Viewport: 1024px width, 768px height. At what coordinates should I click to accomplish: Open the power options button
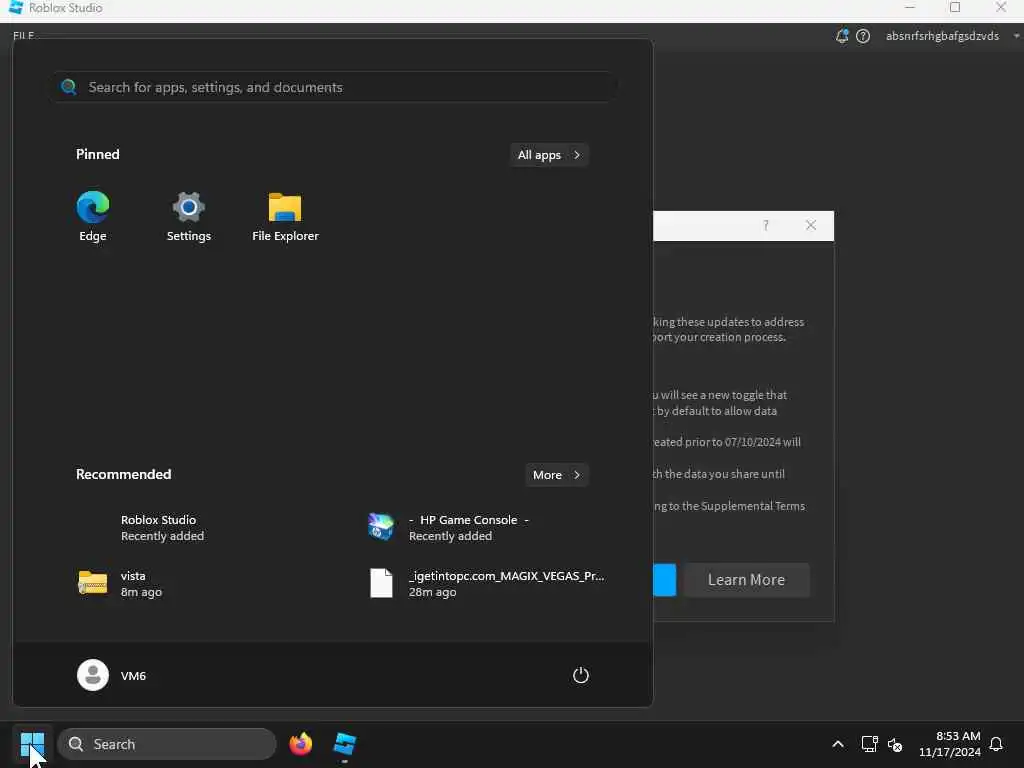[x=581, y=675]
